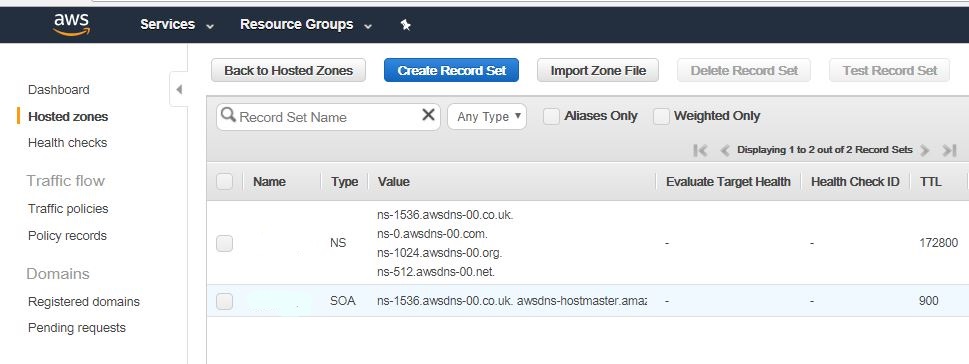
Task: Open Health checks in the sidebar
Action: [67, 143]
